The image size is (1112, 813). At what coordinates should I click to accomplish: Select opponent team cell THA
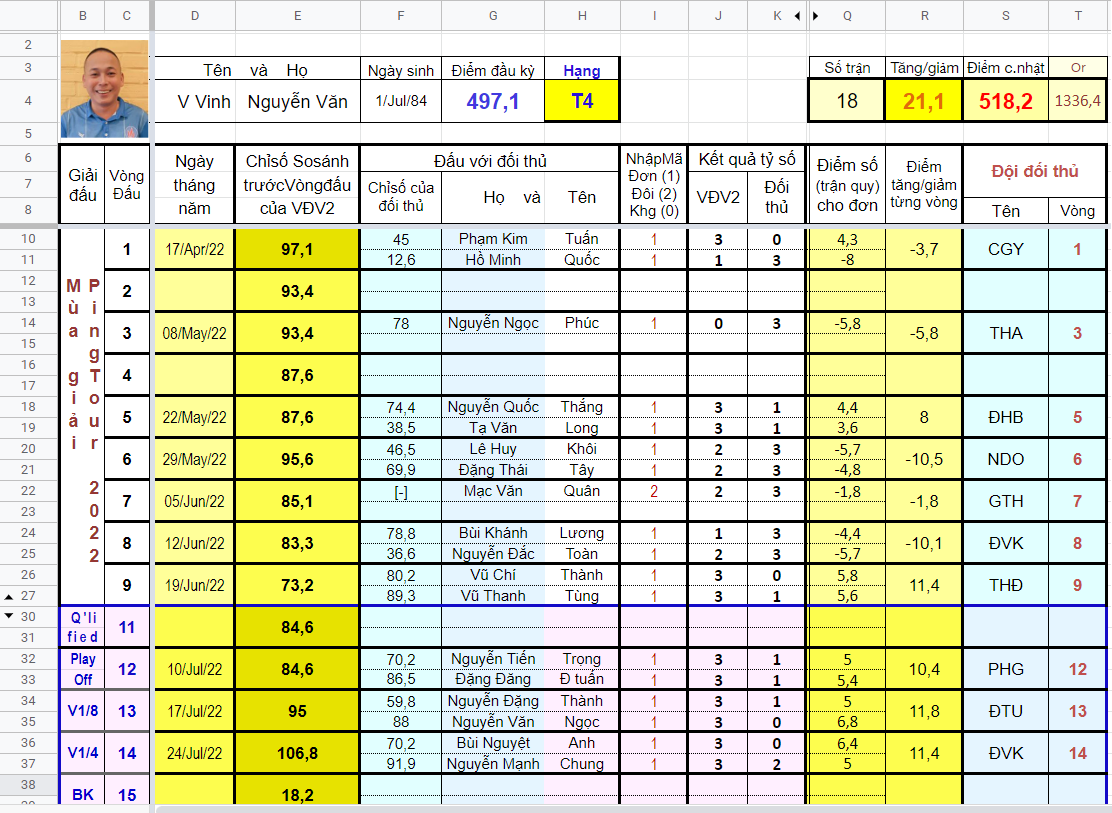(1006, 333)
